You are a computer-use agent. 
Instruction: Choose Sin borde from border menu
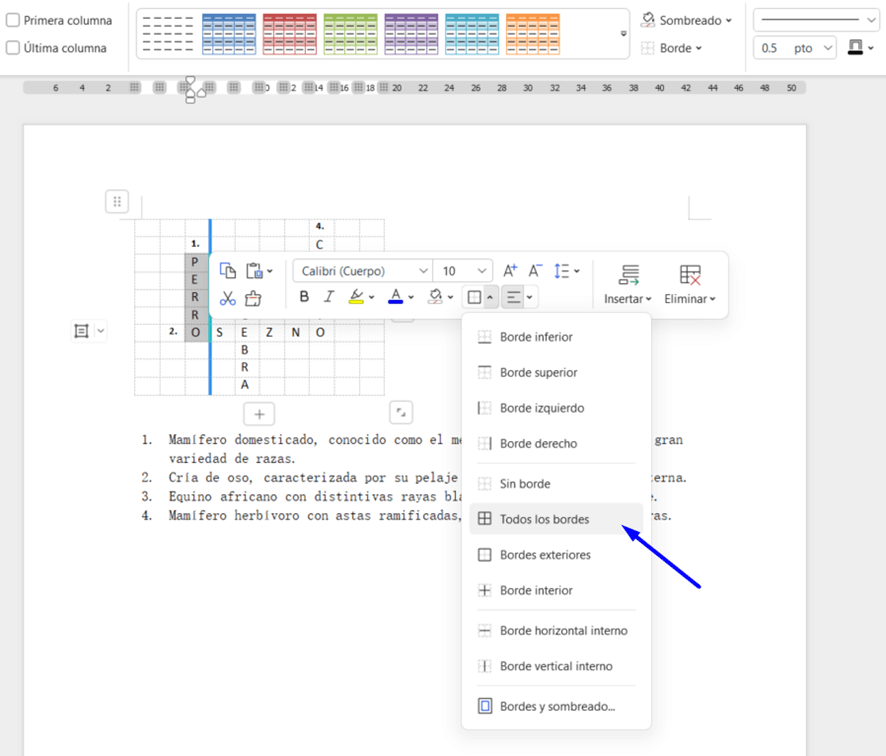[x=525, y=484]
